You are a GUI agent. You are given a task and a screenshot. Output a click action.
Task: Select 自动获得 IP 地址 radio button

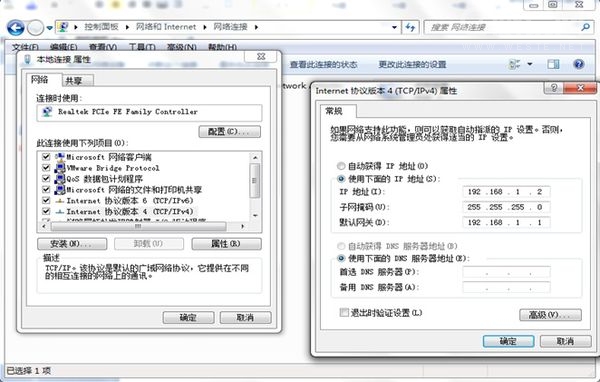coord(341,166)
